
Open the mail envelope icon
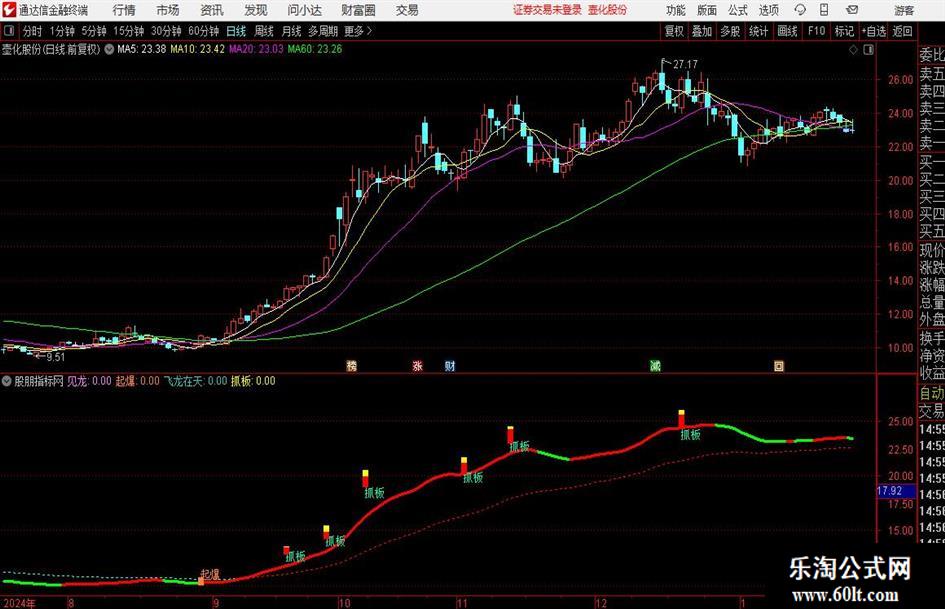click(852, 10)
